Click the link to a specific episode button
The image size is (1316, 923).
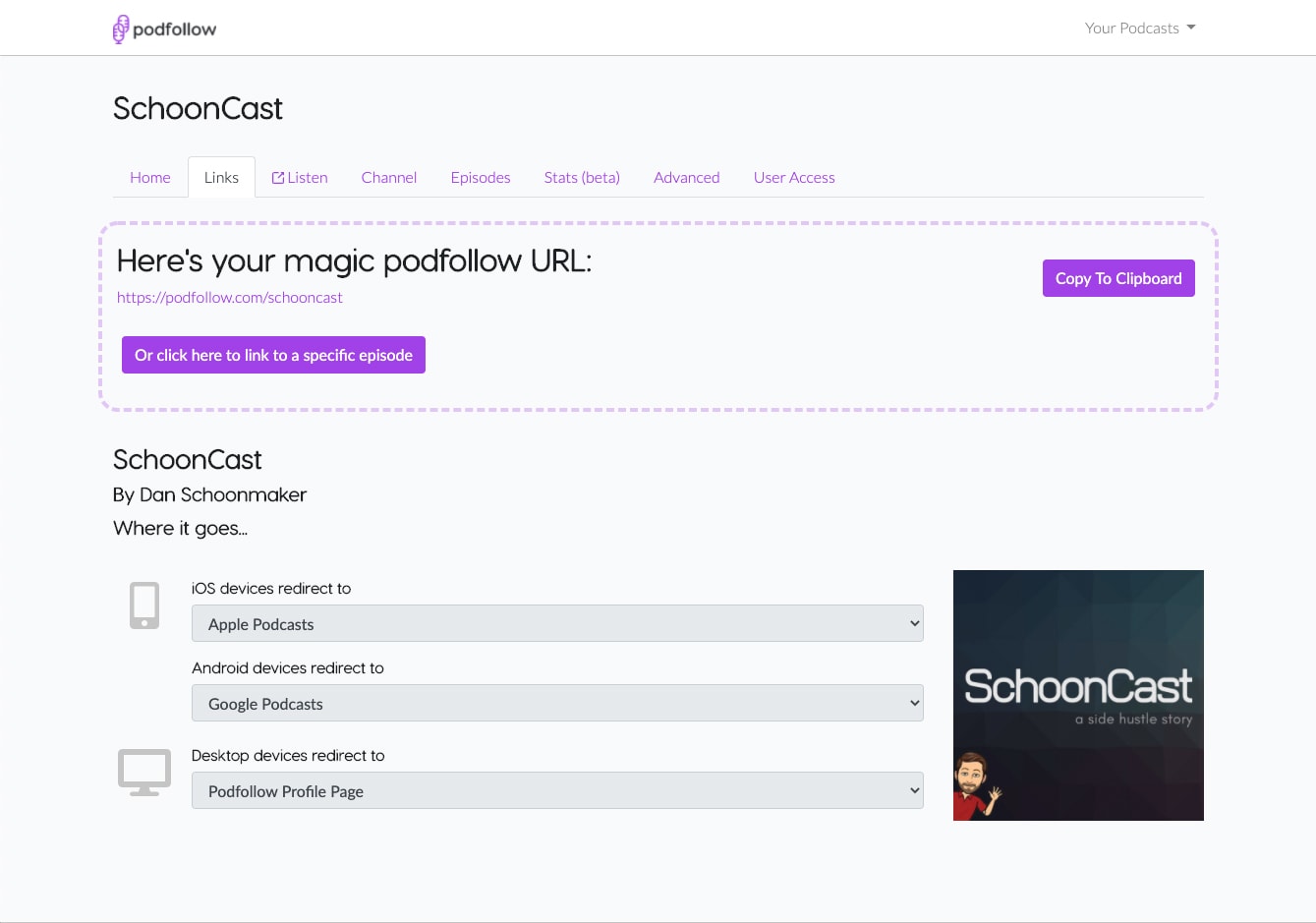tap(273, 356)
